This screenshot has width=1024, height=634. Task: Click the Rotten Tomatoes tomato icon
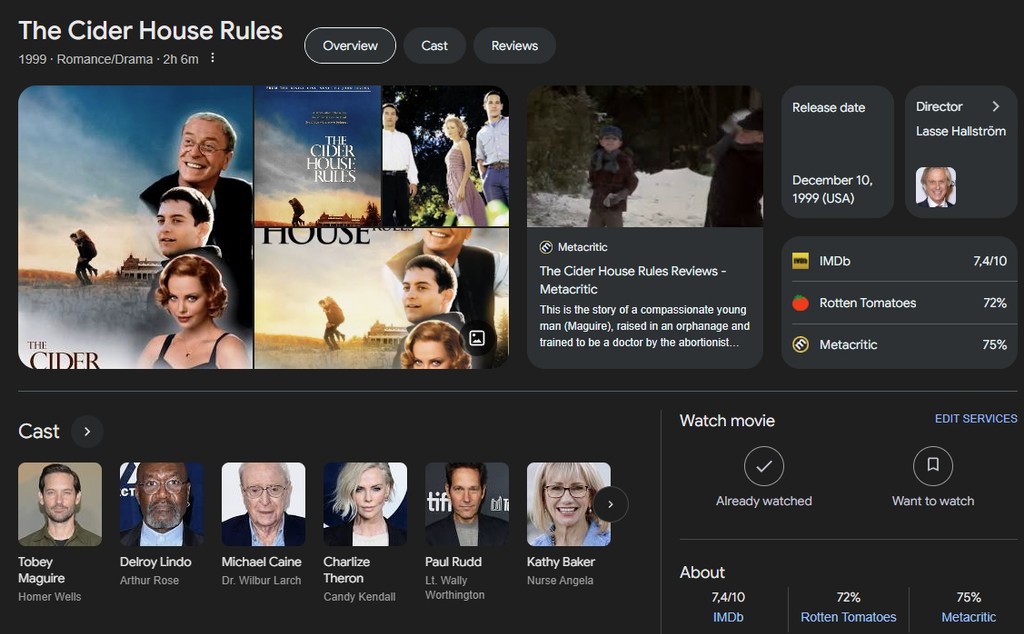[801, 303]
